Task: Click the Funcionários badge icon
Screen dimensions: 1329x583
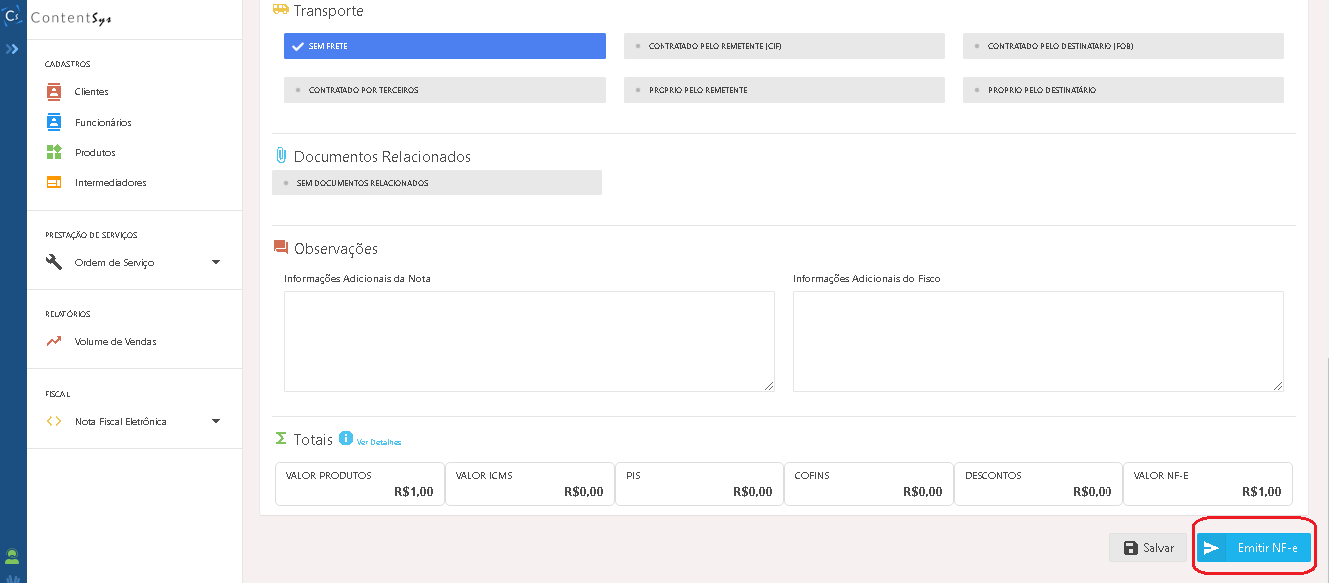Action: pos(54,122)
